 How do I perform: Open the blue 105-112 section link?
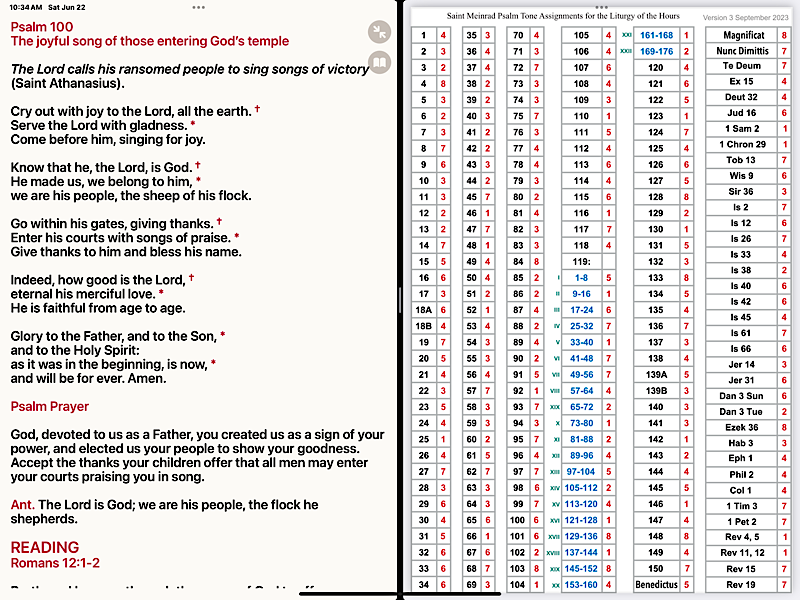click(581, 488)
